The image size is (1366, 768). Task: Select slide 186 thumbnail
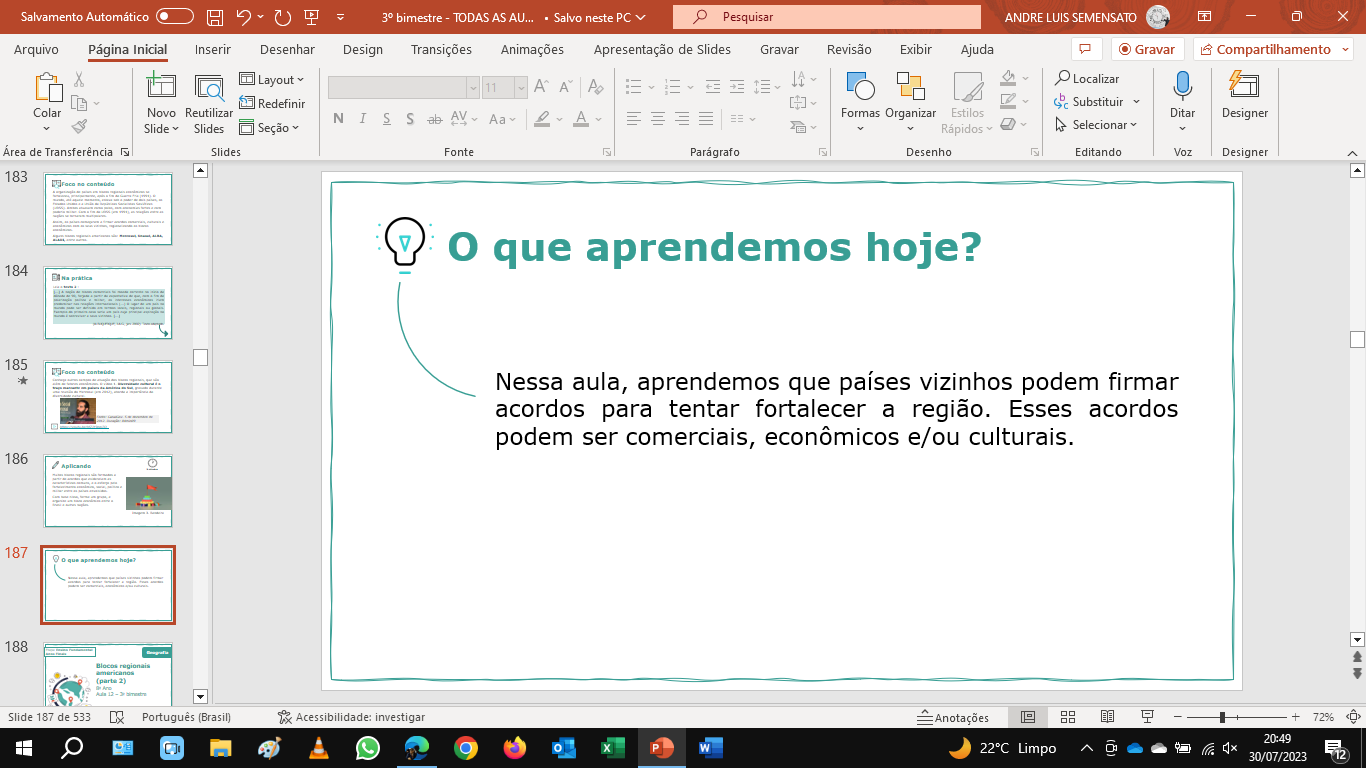point(108,491)
